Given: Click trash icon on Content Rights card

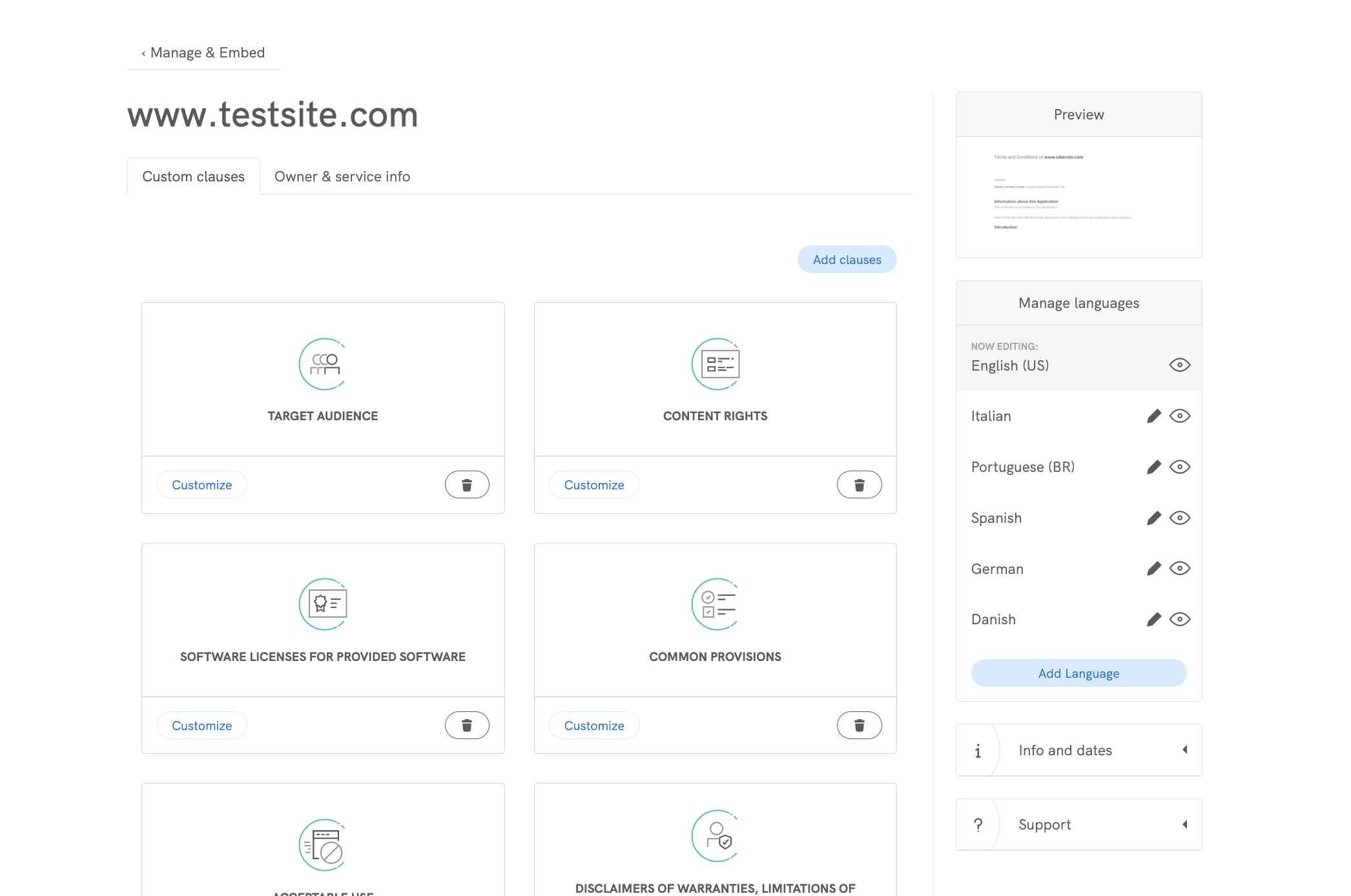Looking at the screenshot, I should pos(859,485).
